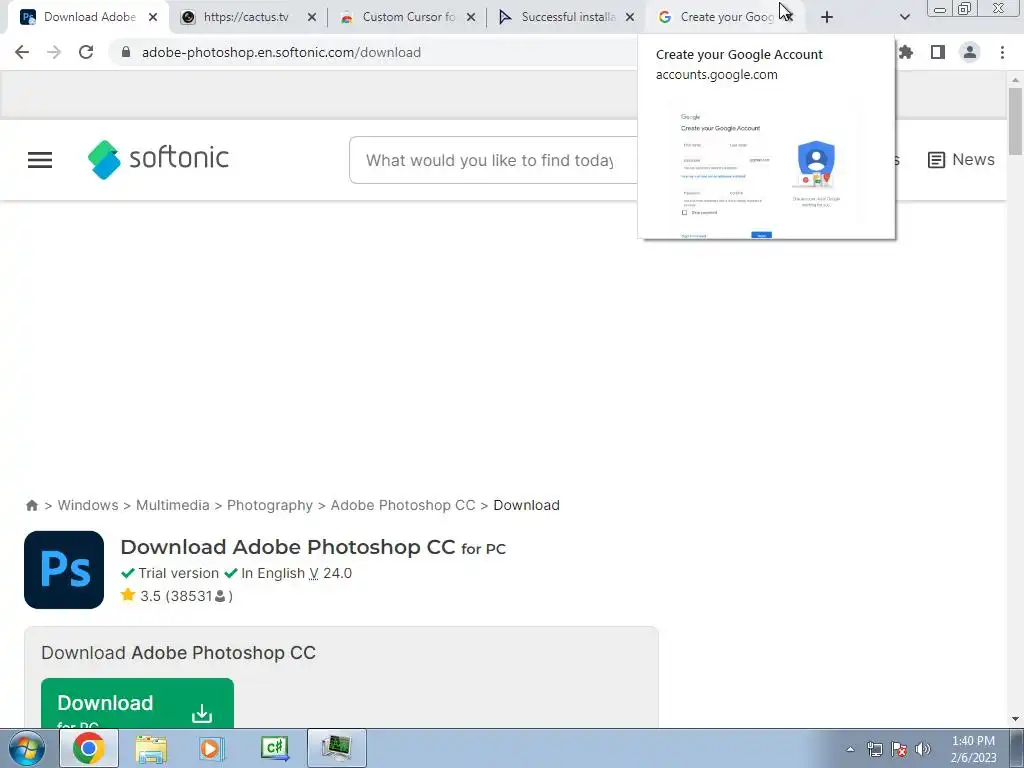Open the Windows breadcrumb link
The image size is (1024, 768).
[x=88, y=505]
